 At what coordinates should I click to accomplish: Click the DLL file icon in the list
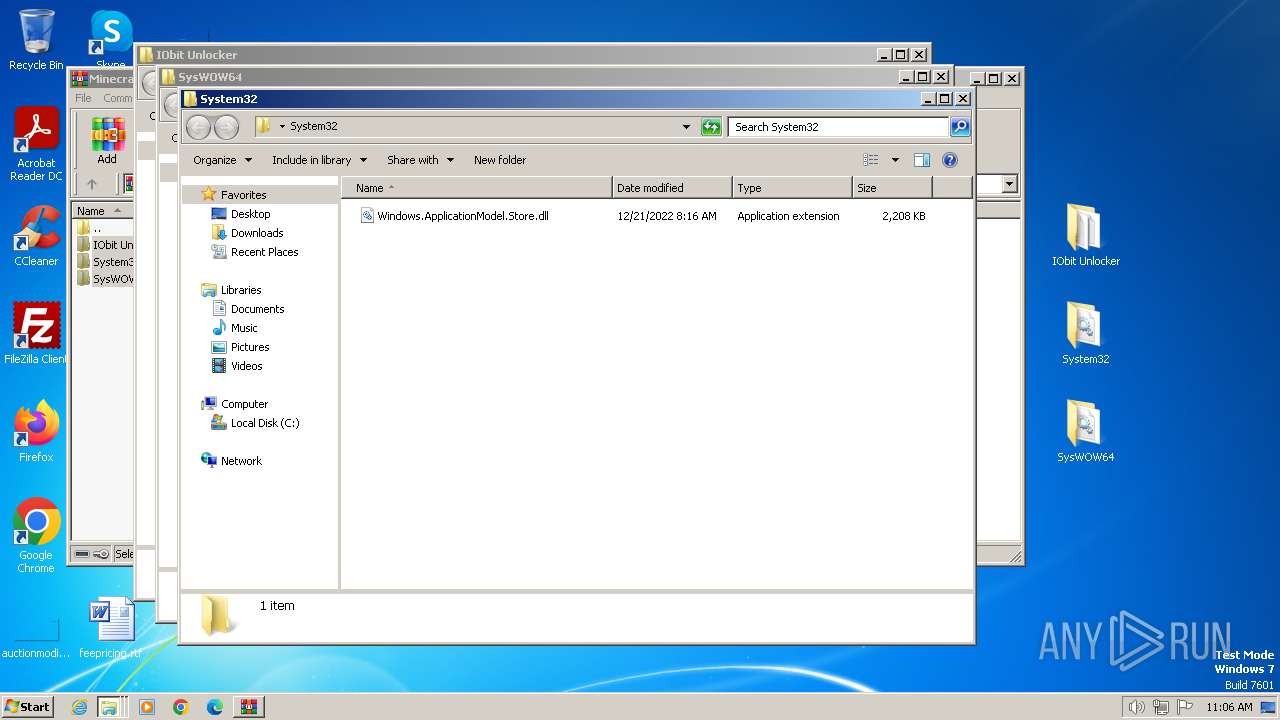coord(367,216)
